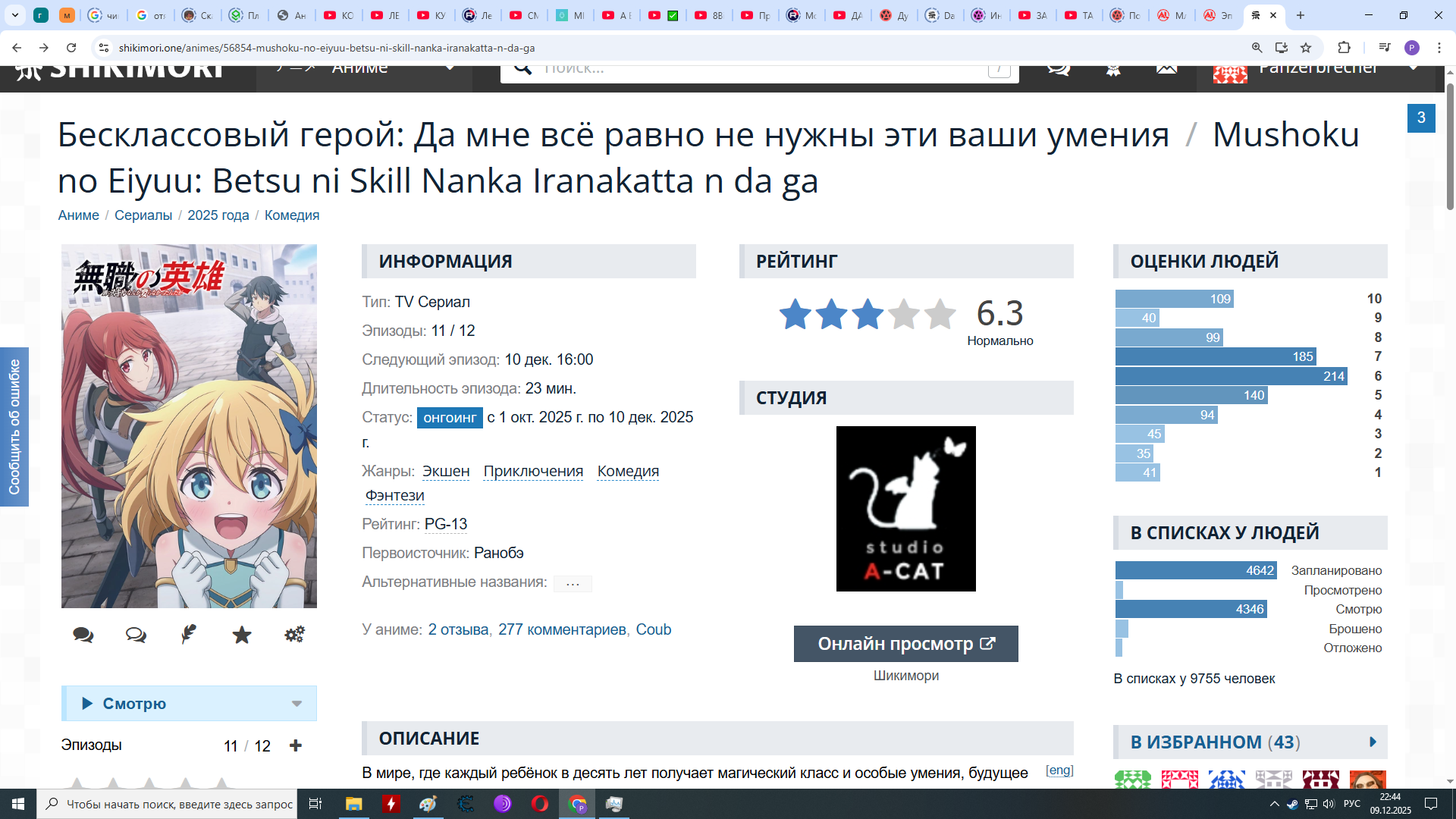Viewport: 1456px width, 819px height.
Task: Open the Opera icon in taskbar
Action: tap(540, 804)
